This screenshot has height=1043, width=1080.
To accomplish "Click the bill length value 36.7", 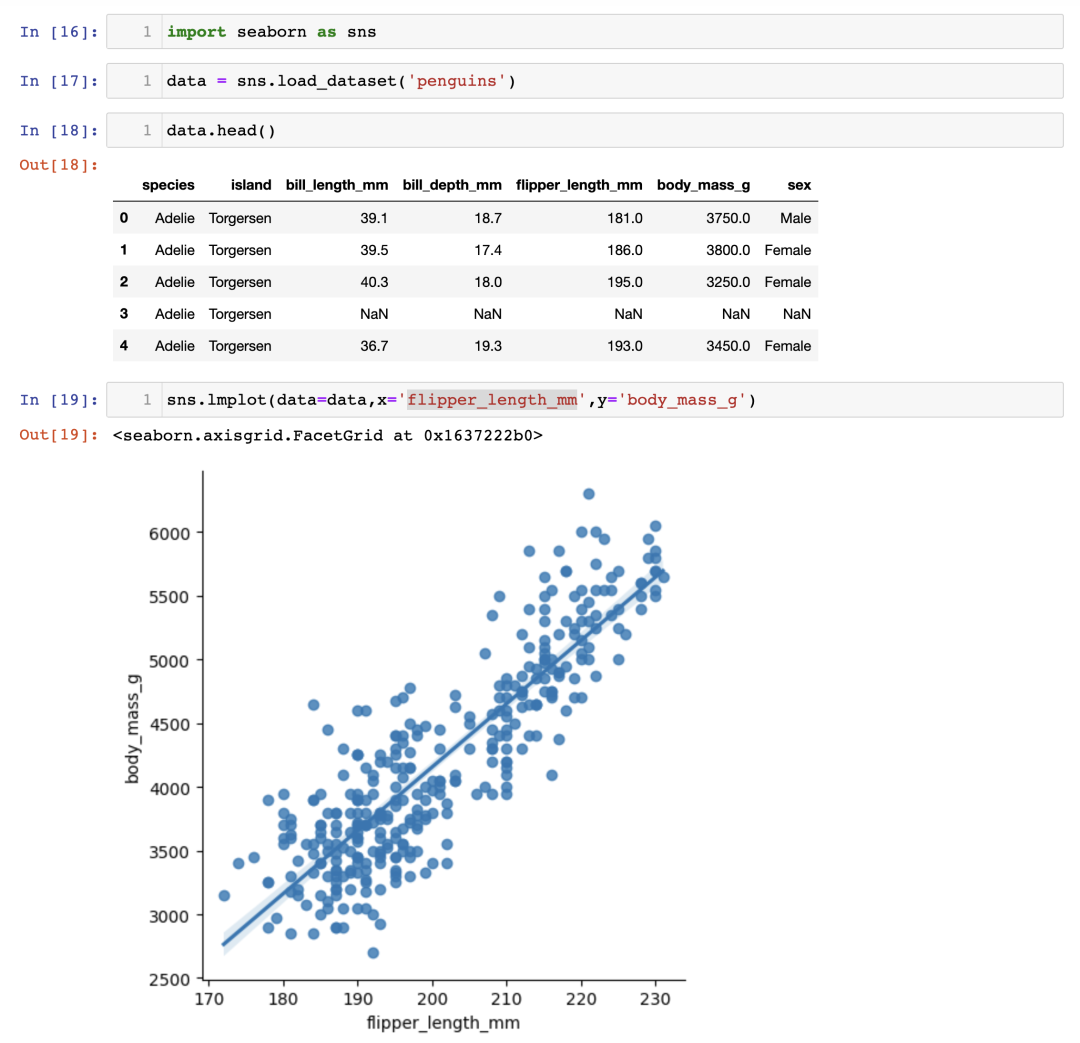I will point(374,346).
